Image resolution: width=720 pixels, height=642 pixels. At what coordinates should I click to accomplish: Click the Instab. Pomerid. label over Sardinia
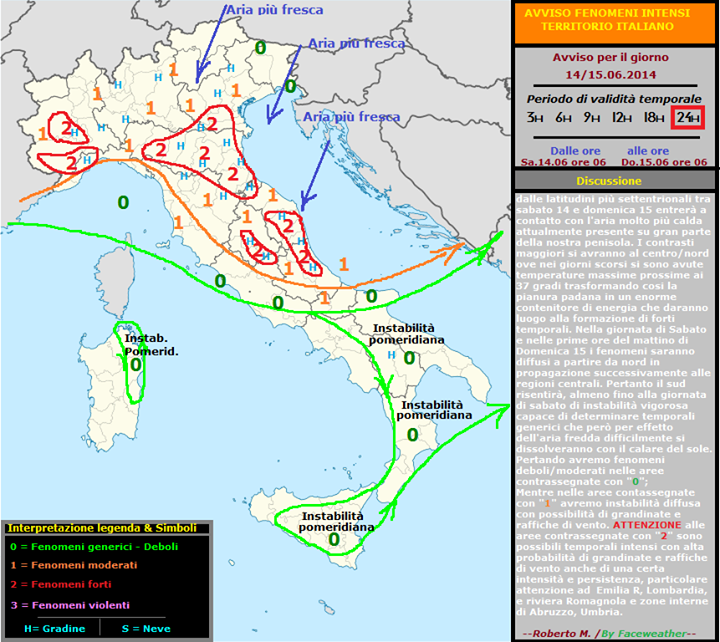point(151,345)
